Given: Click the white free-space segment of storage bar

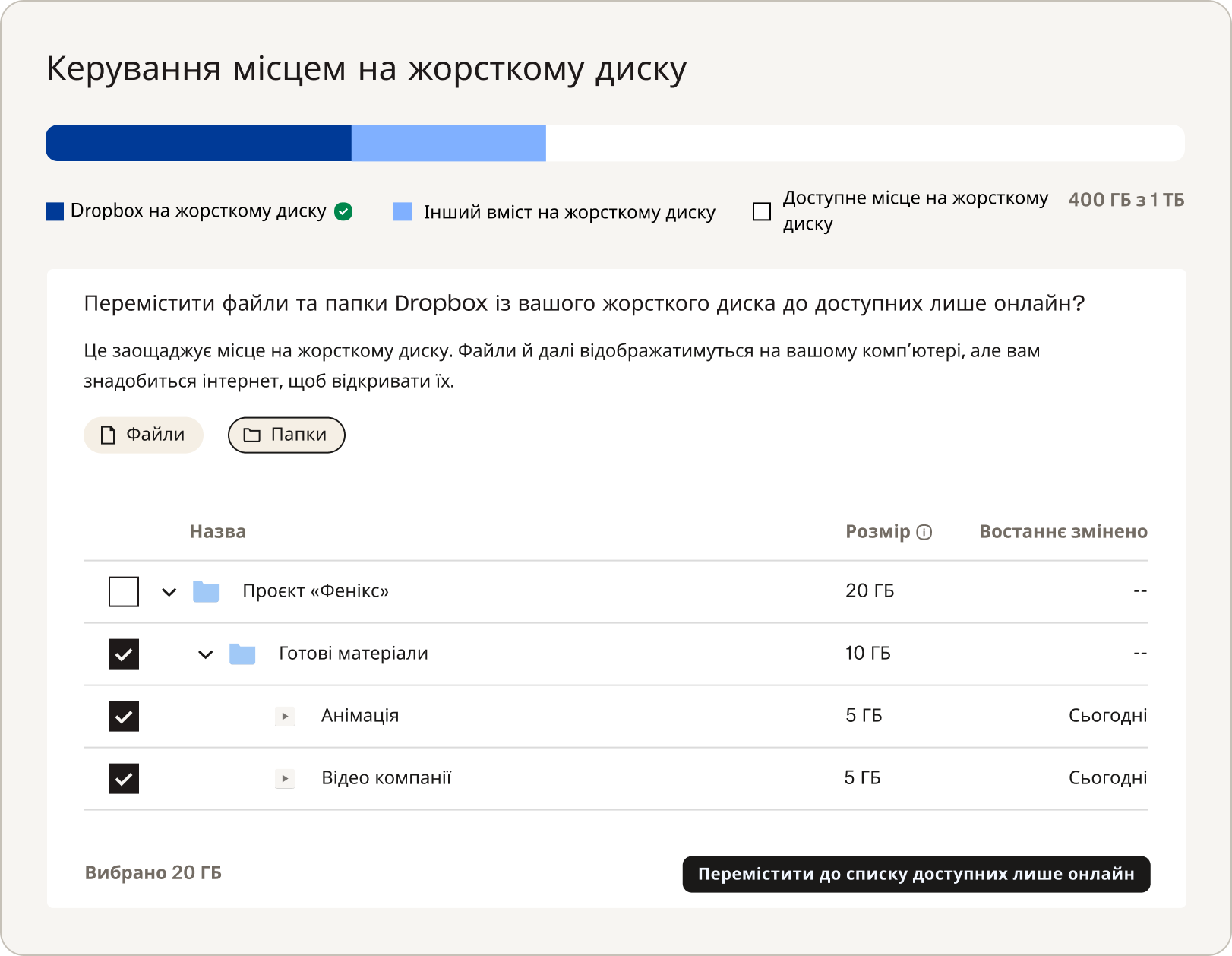Looking at the screenshot, I should [x=865, y=143].
